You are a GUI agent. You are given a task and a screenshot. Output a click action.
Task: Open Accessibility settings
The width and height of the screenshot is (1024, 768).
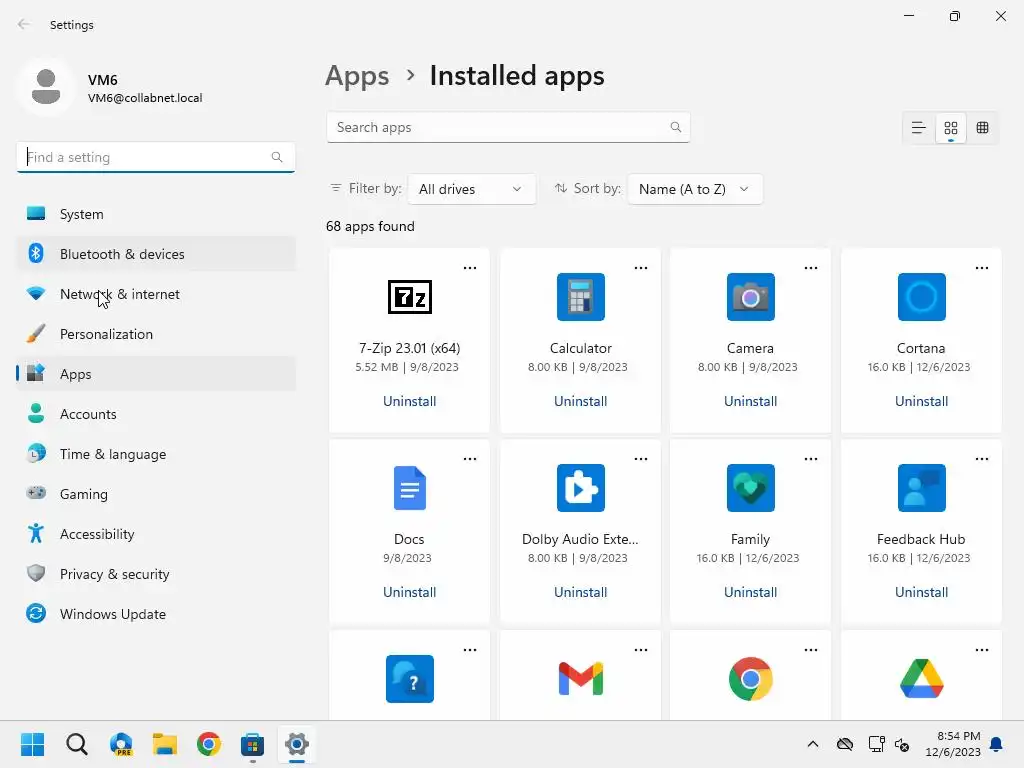(x=155, y=534)
